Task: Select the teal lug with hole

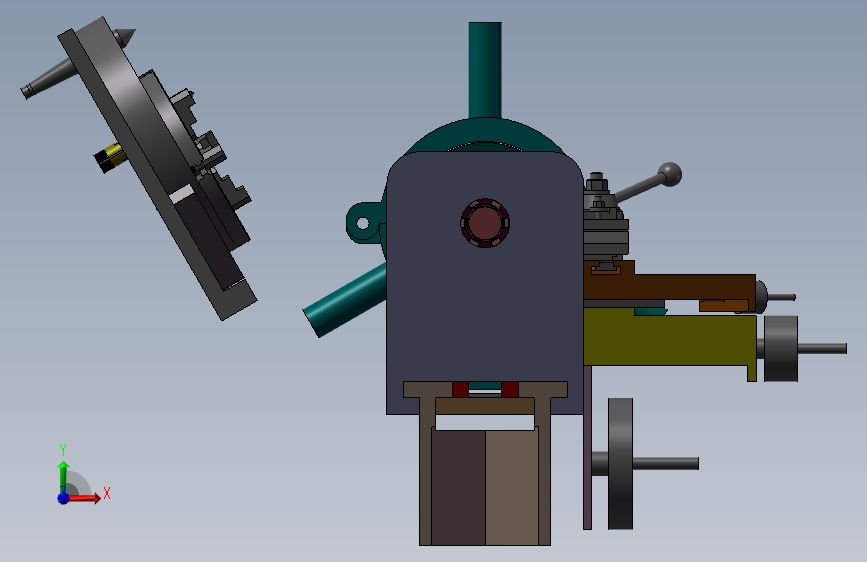Action: click(x=364, y=223)
